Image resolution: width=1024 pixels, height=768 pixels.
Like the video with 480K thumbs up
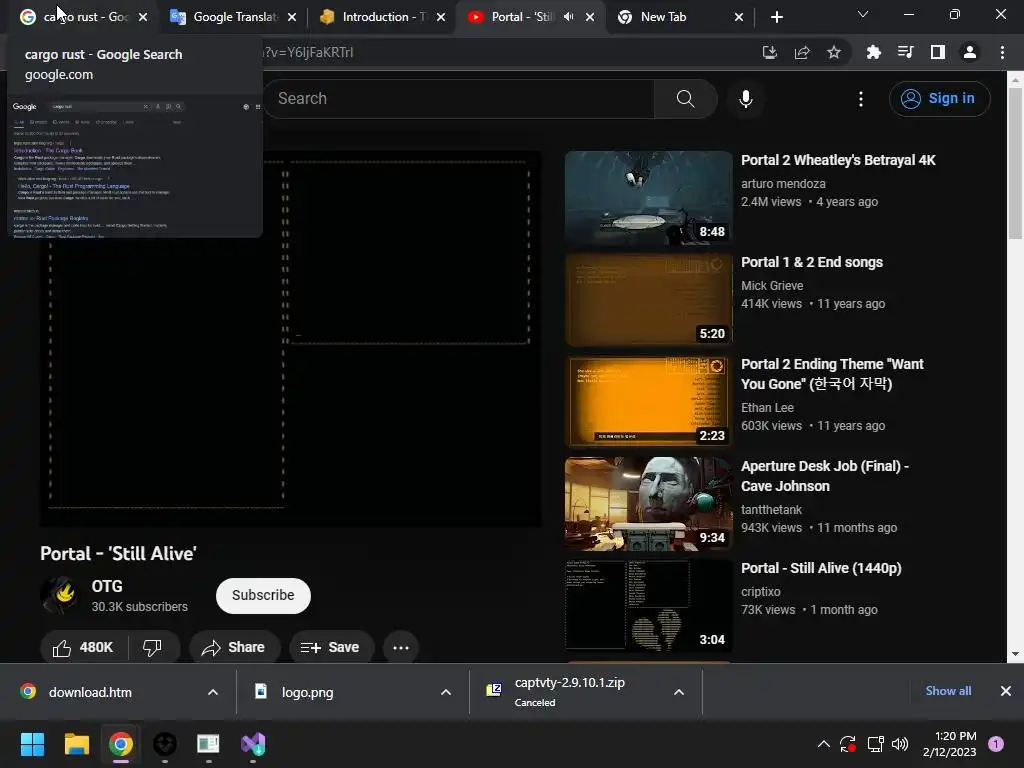pyautogui.click(x=83, y=648)
